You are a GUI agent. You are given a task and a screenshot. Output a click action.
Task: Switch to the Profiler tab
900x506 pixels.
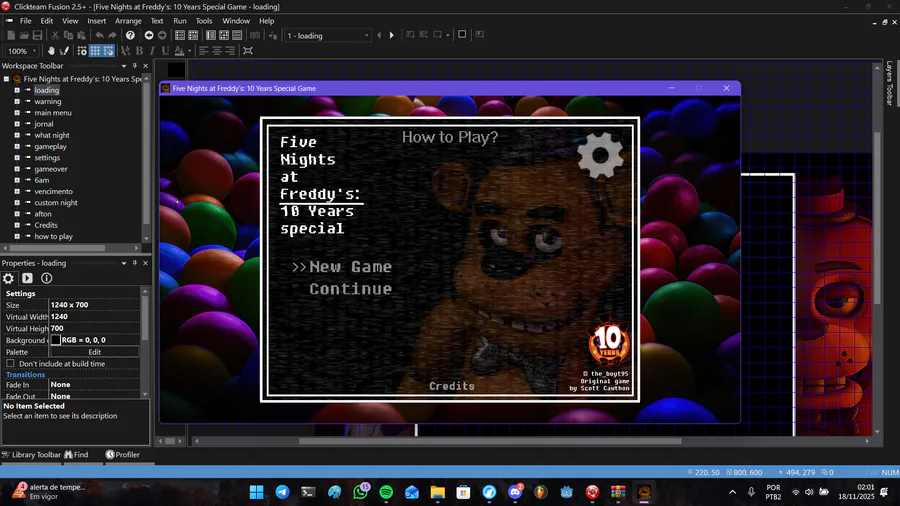click(123, 454)
